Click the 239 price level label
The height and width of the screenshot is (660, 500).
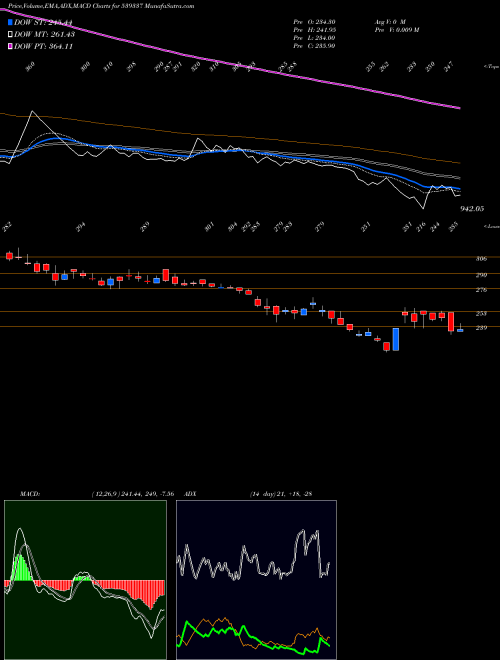(481, 328)
